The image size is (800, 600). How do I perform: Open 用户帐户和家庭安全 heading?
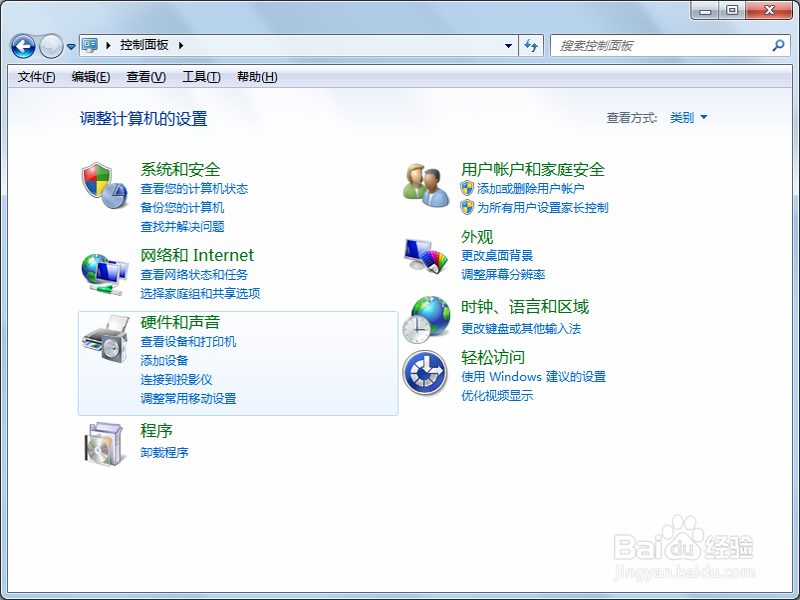(533, 169)
